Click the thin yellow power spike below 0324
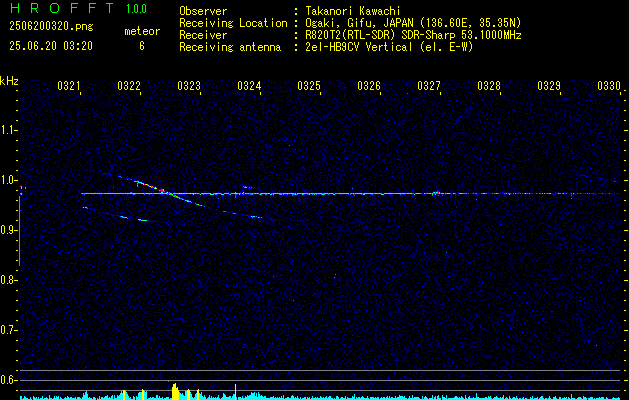 click(x=235, y=392)
